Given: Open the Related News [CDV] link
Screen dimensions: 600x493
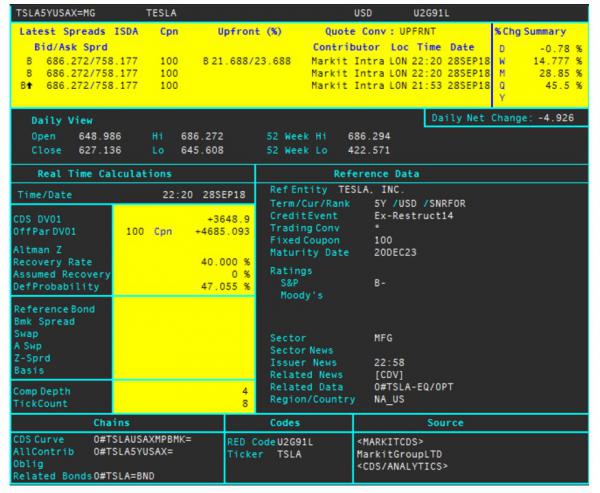Looking at the screenshot, I should [389, 375].
